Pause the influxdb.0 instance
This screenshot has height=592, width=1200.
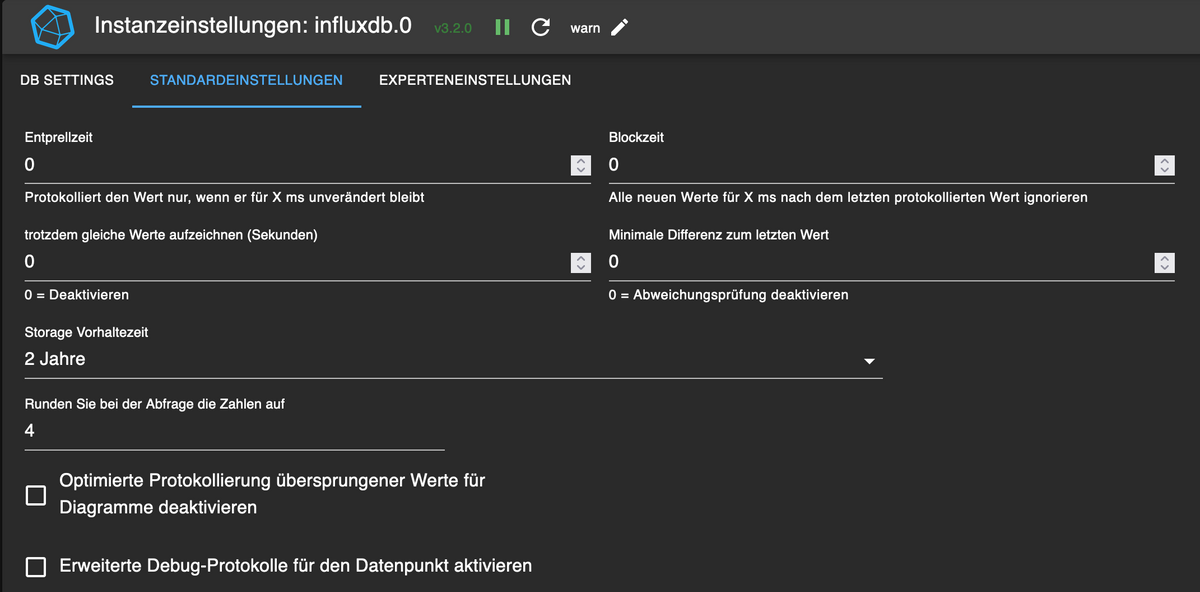coord(503,28)
